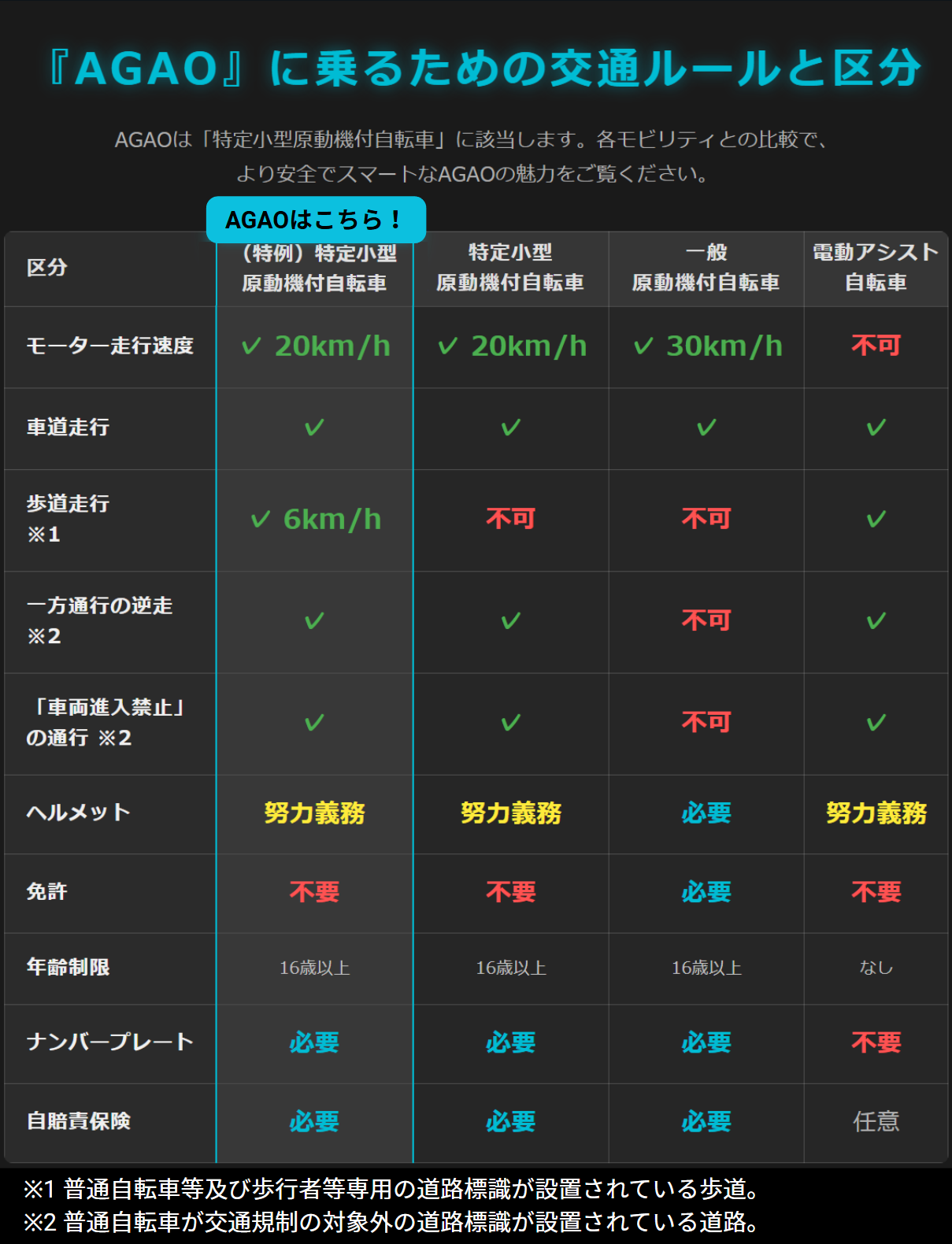Screen dimensions: 952x1244
Task: Click the '30km/h' speed cell
Action: (x=709, y=346)
